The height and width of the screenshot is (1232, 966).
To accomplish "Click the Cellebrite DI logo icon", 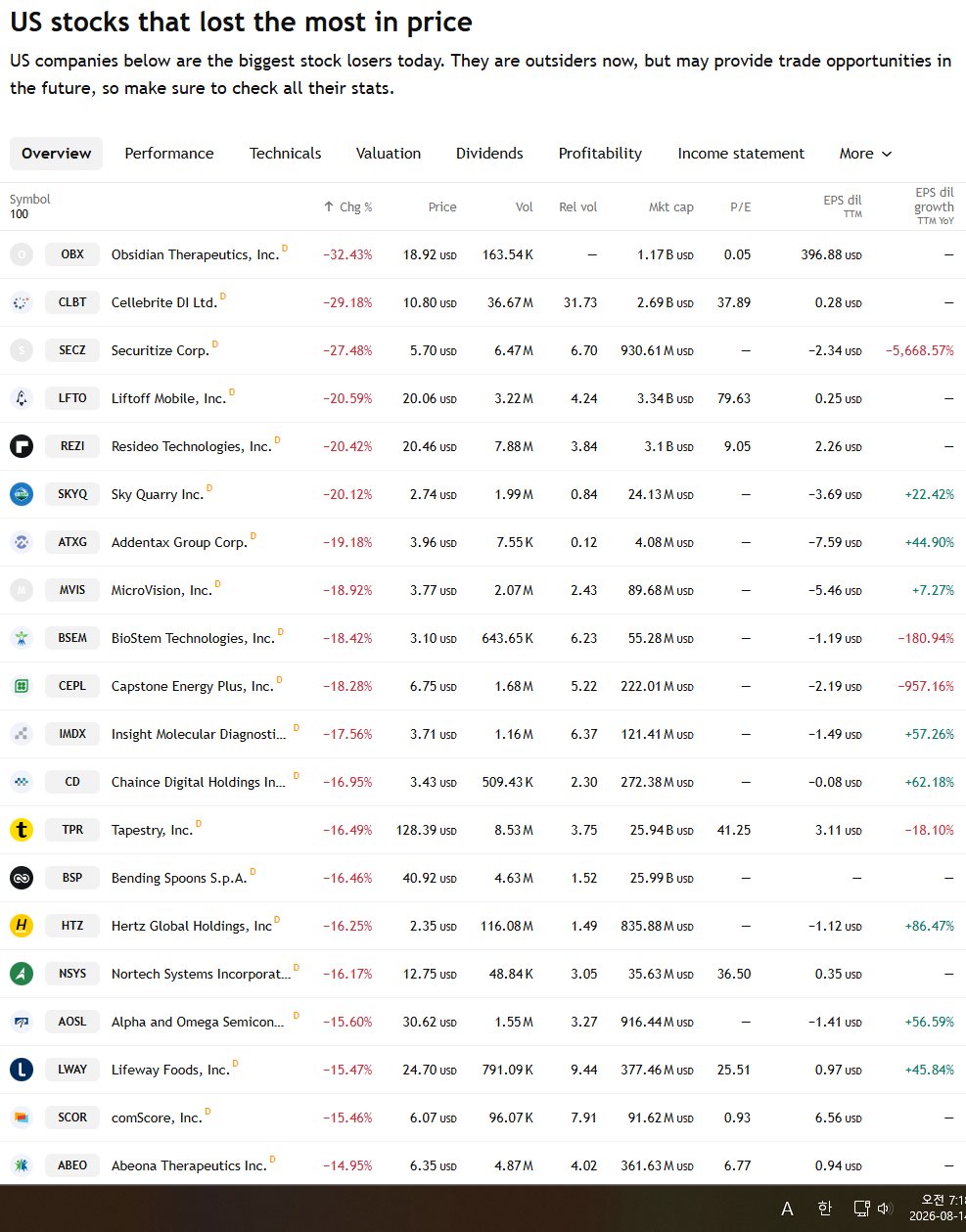I will coord(22,302).
